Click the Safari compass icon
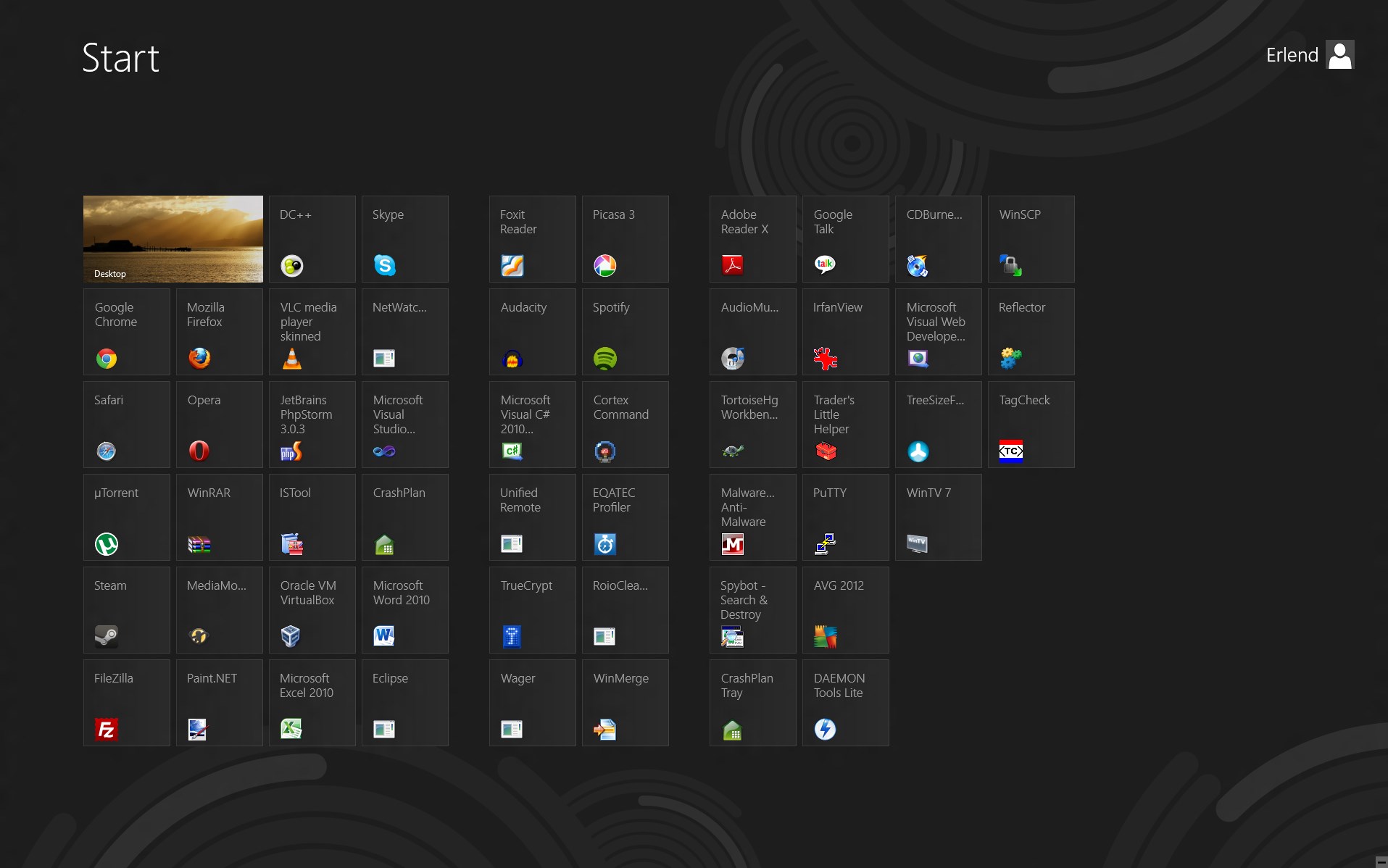Image resolution: width=1388 pixels, height=868 pixels. coord(107,451)
